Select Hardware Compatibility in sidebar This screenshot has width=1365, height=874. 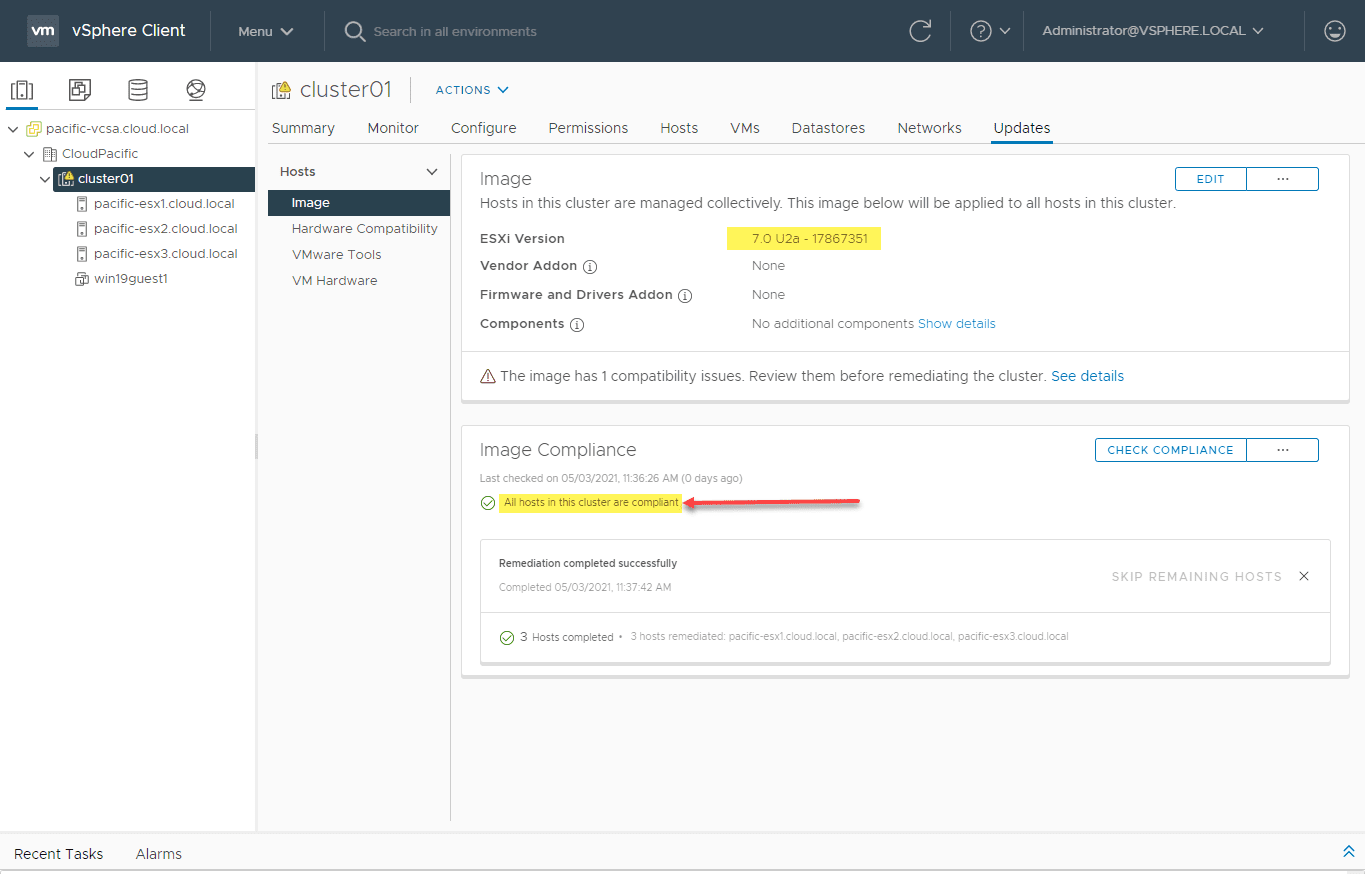(364, 229)
